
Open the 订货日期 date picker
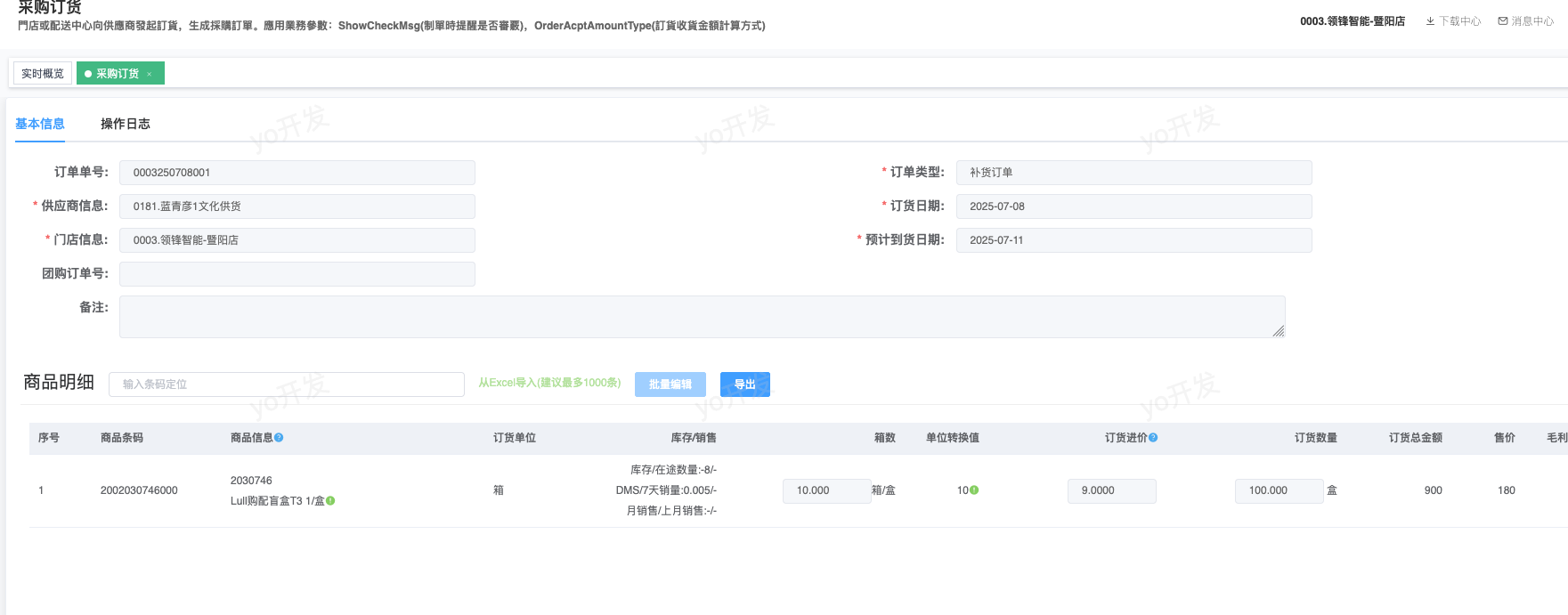[x=1133, y=206]
